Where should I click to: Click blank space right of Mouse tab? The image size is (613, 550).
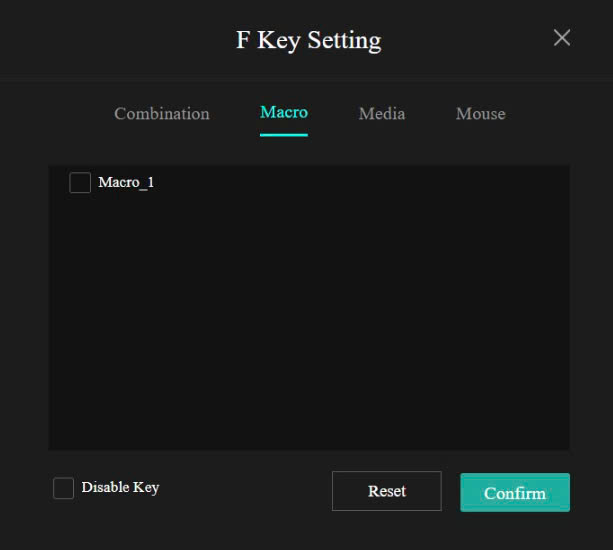coord(550,114)
